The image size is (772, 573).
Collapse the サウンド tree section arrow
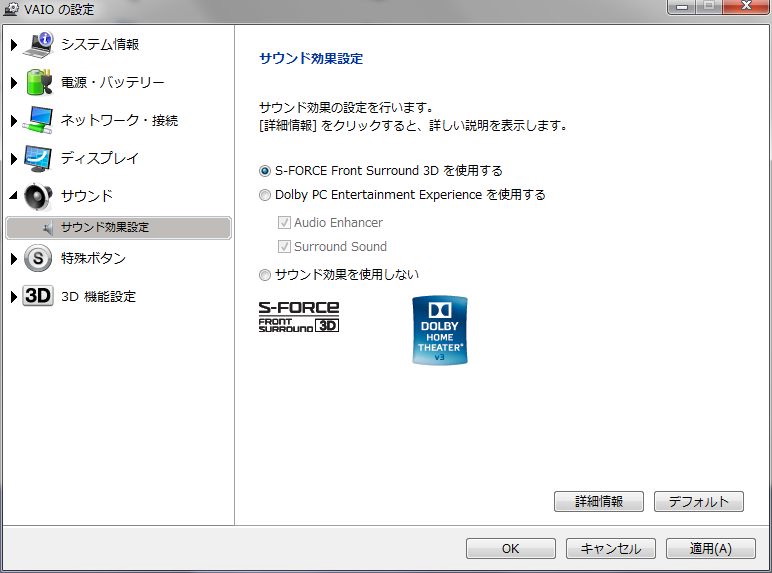[13, 196]
